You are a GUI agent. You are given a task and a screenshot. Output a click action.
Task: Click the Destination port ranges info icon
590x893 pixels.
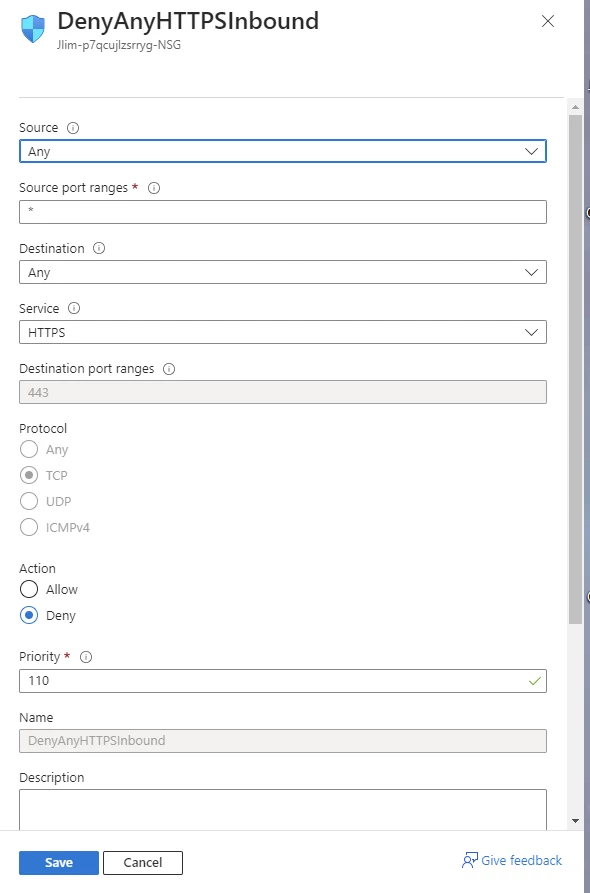point(169,369)
